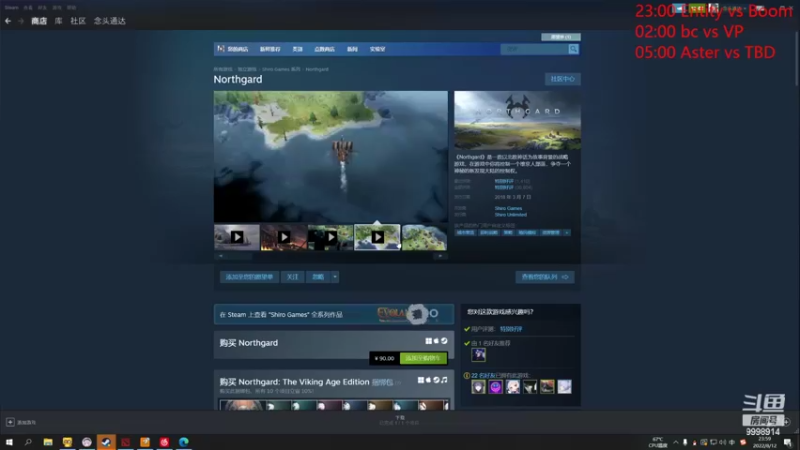800x450 pixels.
Task: Go forward with the Steam forward arrow
Action: 21,21
